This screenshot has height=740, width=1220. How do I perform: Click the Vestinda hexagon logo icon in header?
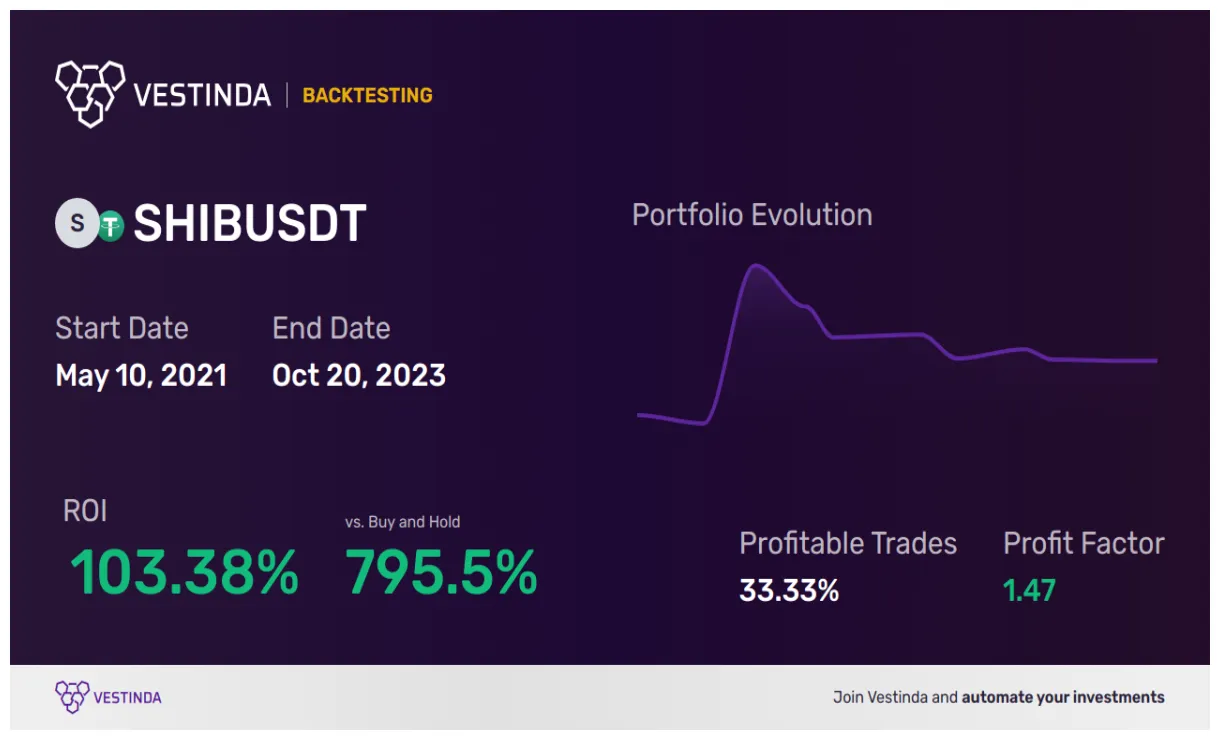click(90, 94)
